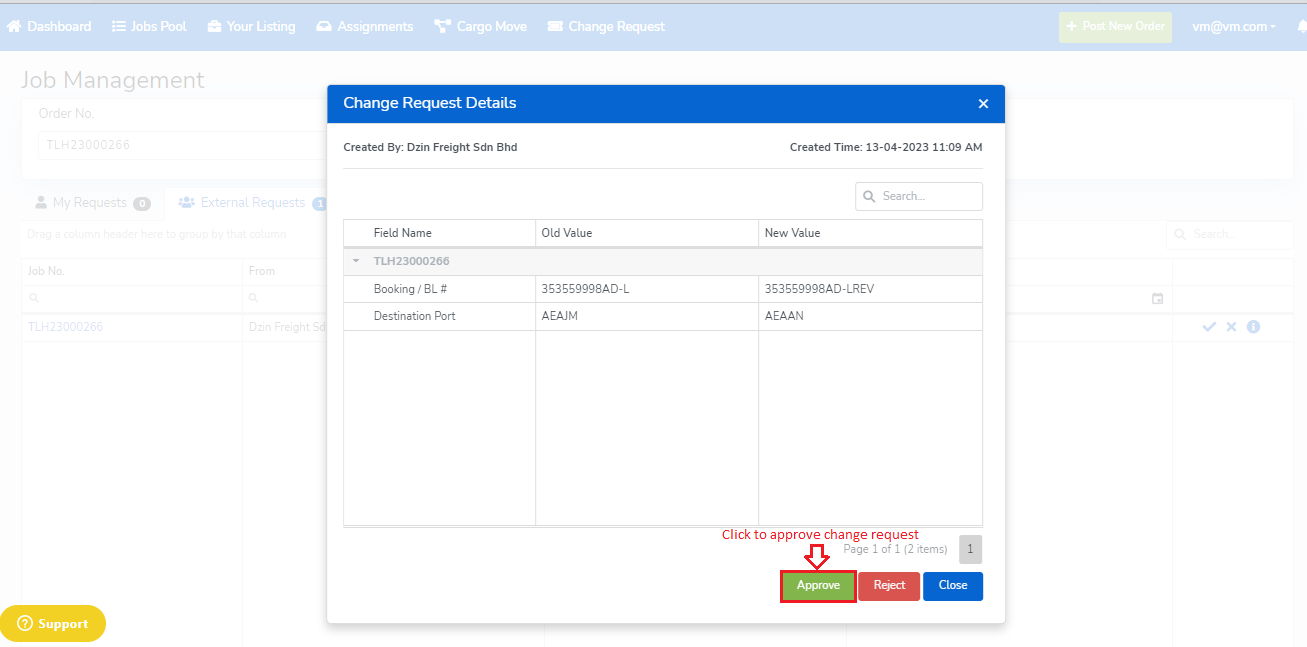Collapse the TLH23000266 group row
This screenshot has width=1307, height=647.
[355, 262]
